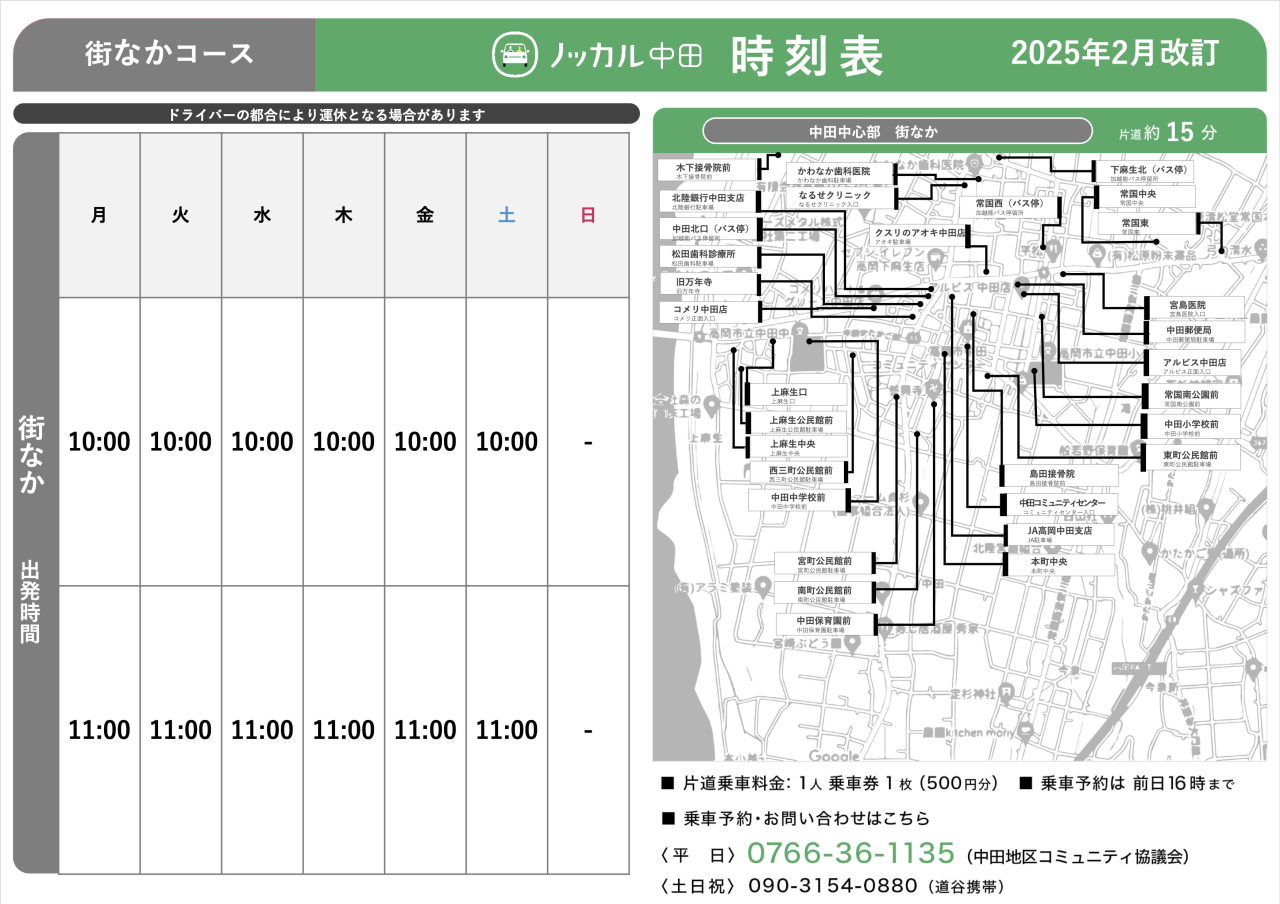The image size is (1280, 904).
Task: Click the 11:00 cell under 月
Action: (x=99, y=730)
